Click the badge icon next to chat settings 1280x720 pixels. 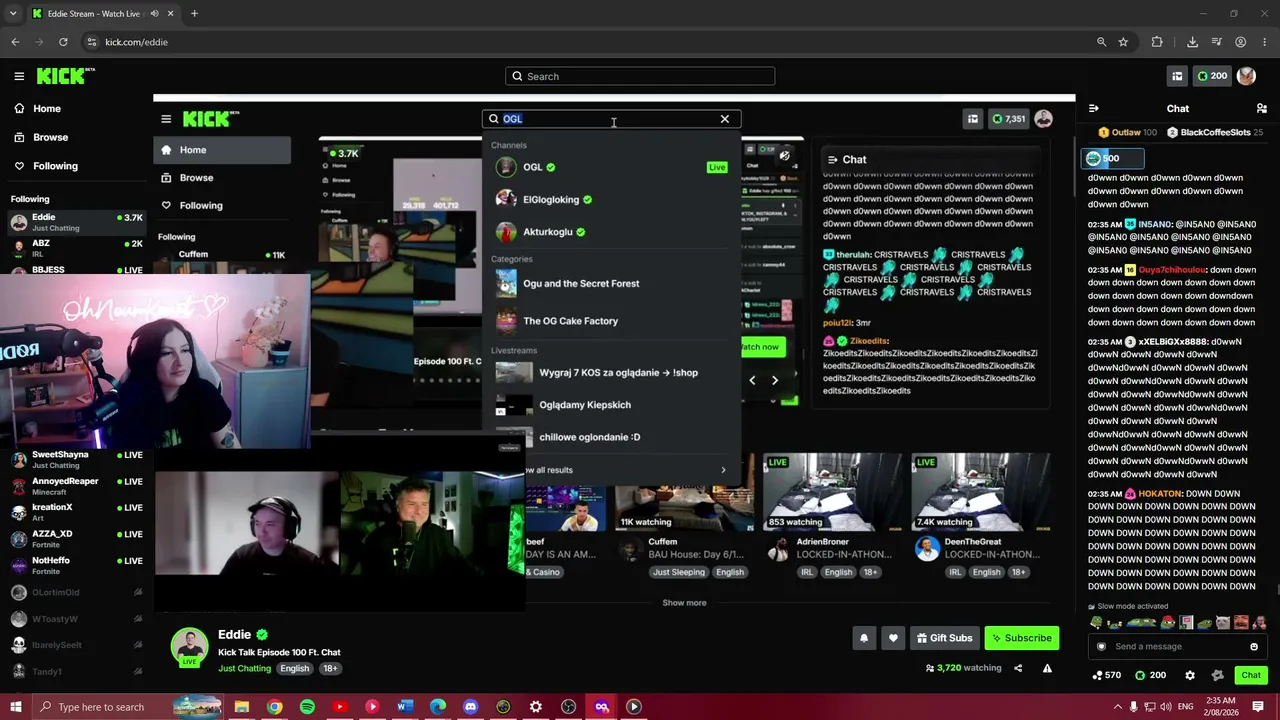coord(1217,675)
